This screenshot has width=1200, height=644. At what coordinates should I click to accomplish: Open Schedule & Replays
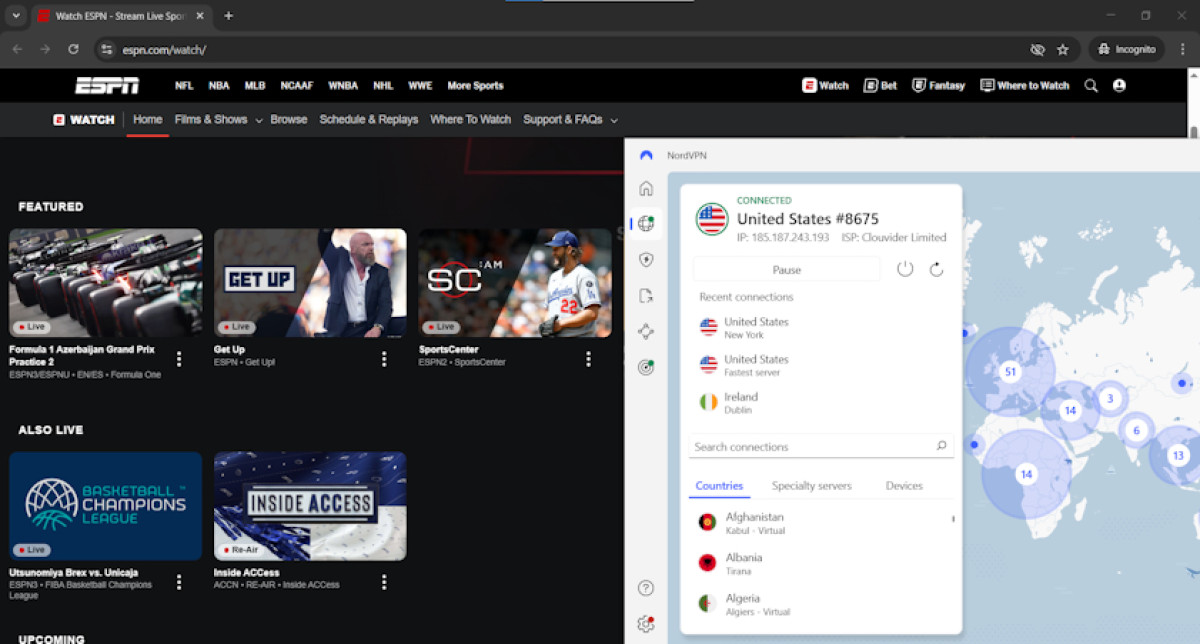[x=369, y=119]
